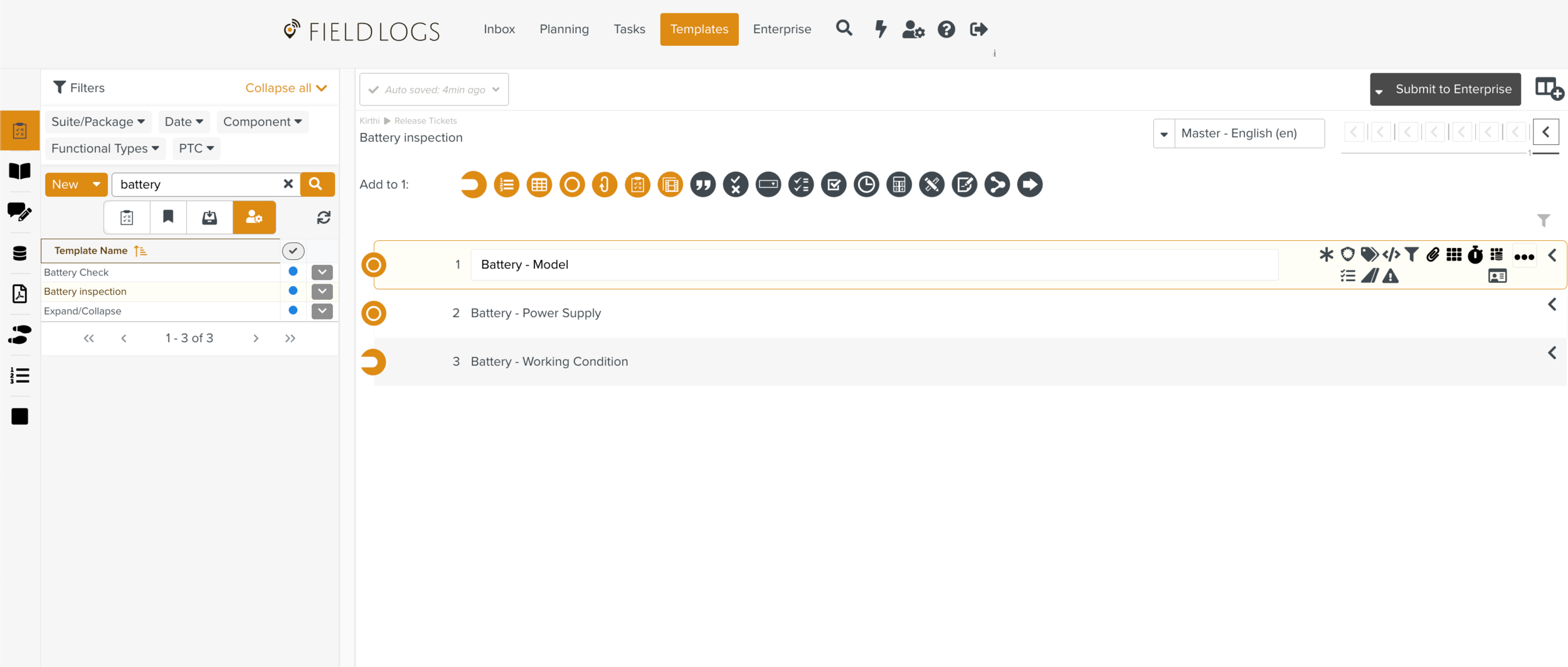The width and height of the screenshot is (1568, 667).
Task: Go to the Planning menu
Action: 564,29
